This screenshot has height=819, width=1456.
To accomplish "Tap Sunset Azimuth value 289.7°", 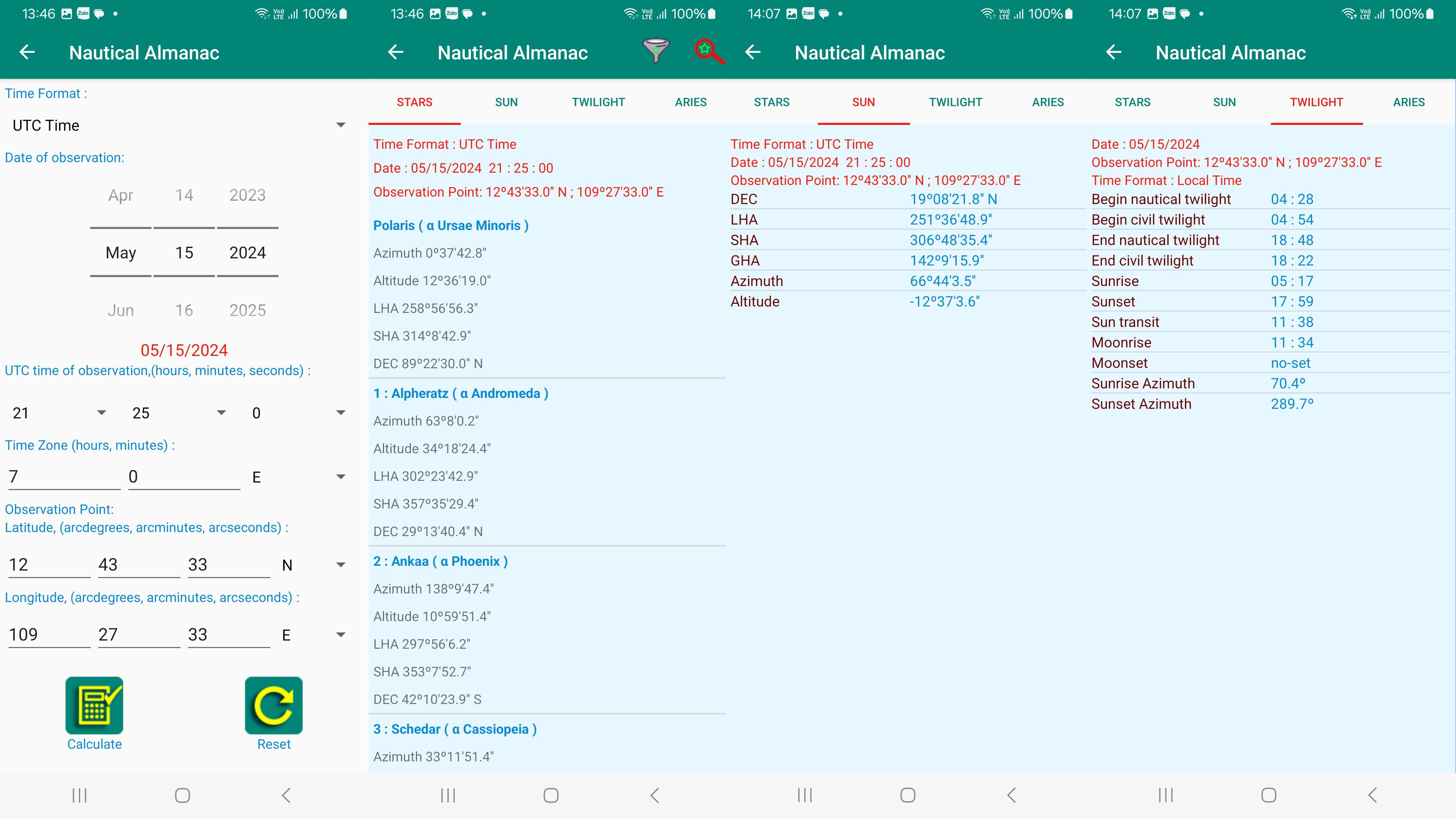I will (x=1292, y=404).
